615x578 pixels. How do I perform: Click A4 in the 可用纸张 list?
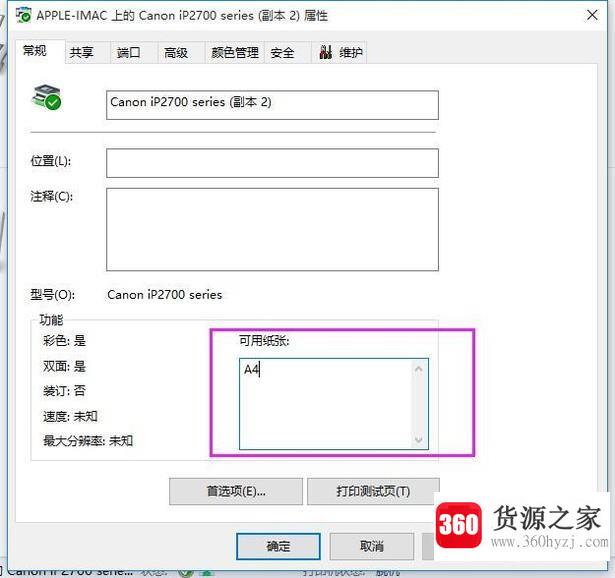coord(251,369)
